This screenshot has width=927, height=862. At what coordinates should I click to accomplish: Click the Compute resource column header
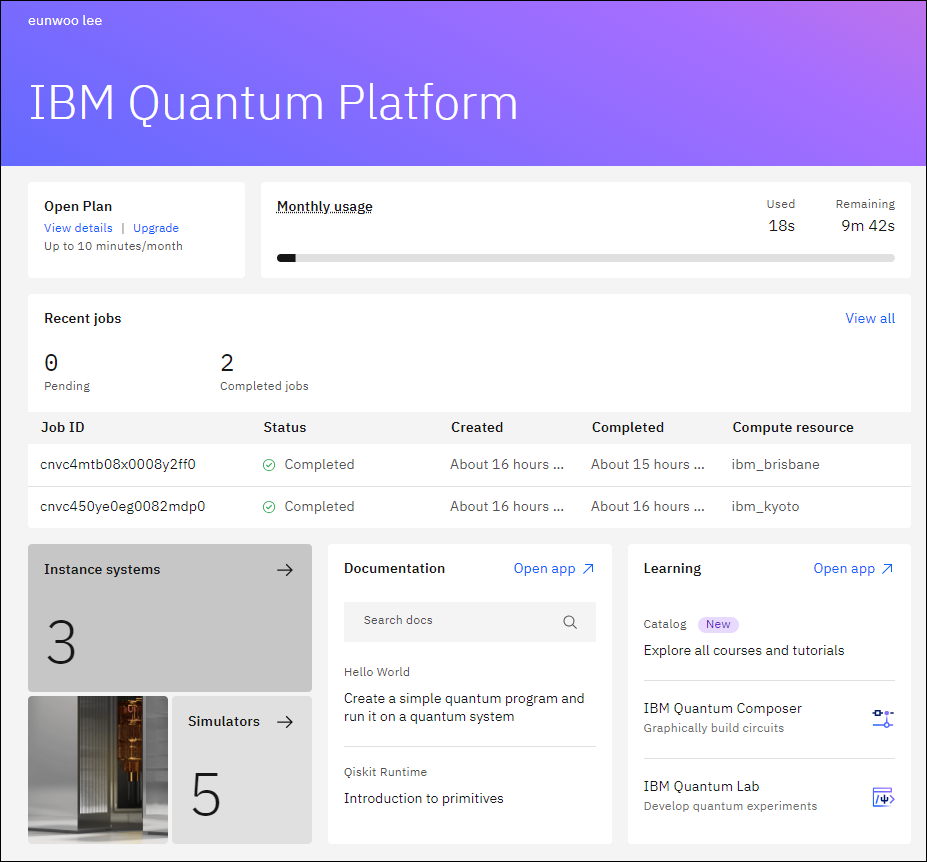point(793,427)
